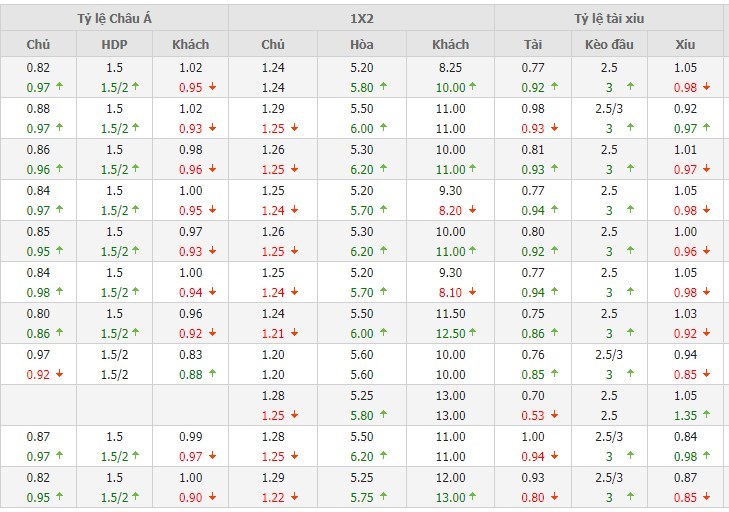
Task: Click the Hòa column header
Action: pyautogui.click(x=362, y=44)
